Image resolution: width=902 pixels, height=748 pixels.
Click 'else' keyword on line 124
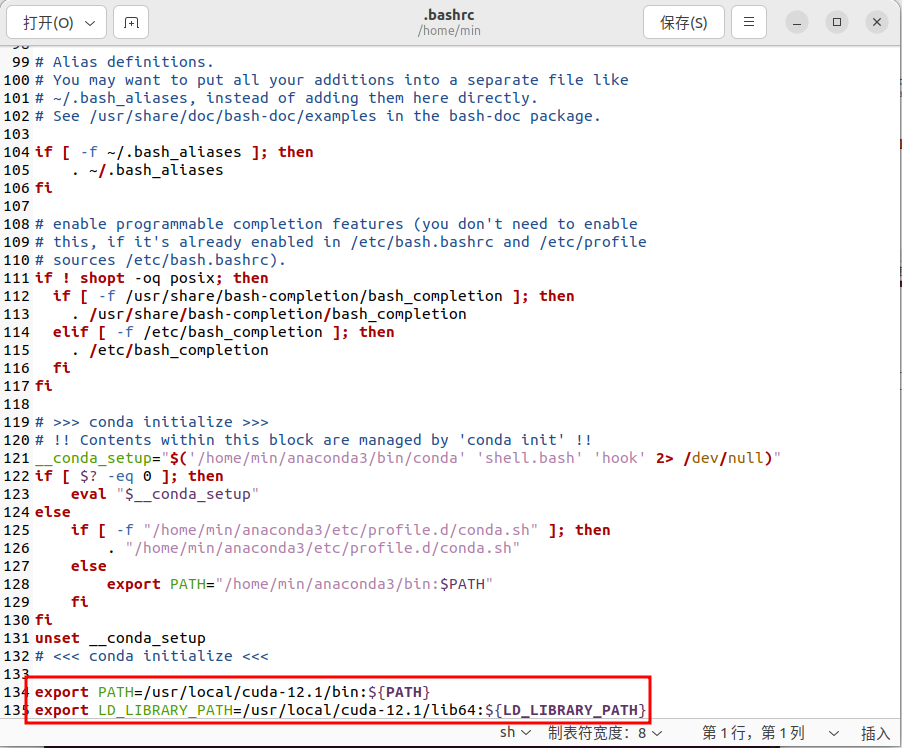[x=53, y=512]
